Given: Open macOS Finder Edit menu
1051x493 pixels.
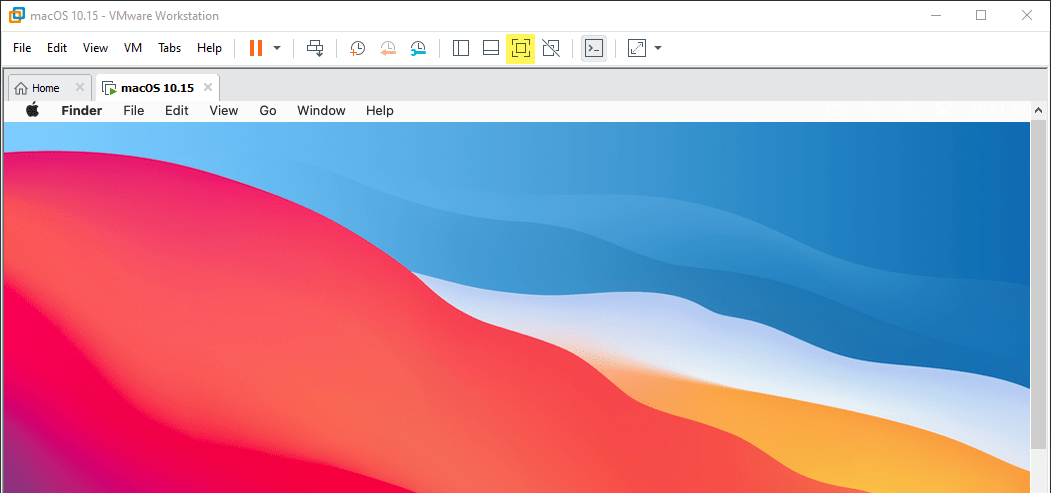Looking at the screenshot, I should (x=177, y=111).
